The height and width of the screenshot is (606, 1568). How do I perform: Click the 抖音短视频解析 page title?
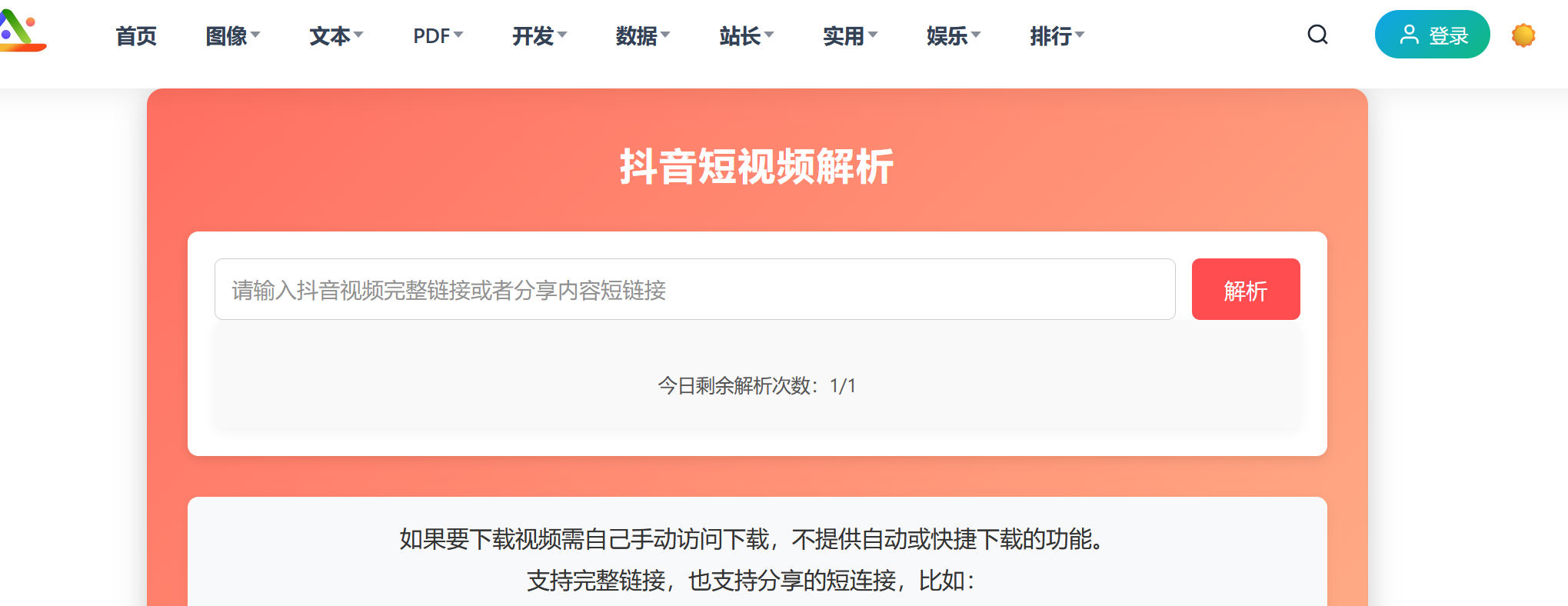pyautogui.click(x=757, y=166)
